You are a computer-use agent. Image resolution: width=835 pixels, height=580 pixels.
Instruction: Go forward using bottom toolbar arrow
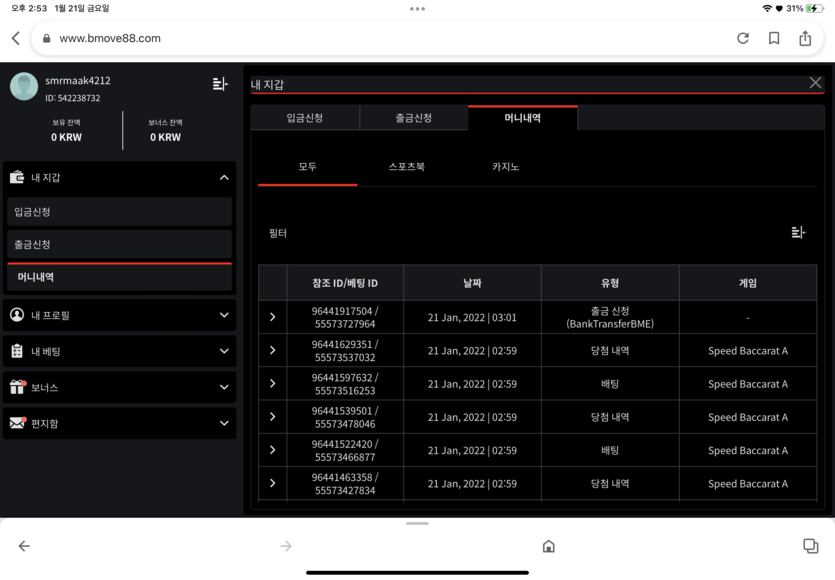pyautogui.click(x=286, y=546)
